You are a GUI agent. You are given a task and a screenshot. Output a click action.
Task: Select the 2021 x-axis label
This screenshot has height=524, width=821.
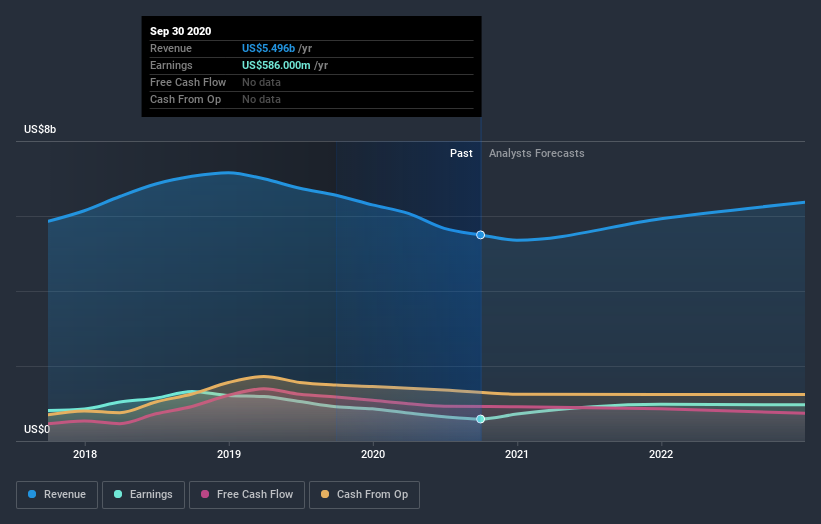coord(517,454)
